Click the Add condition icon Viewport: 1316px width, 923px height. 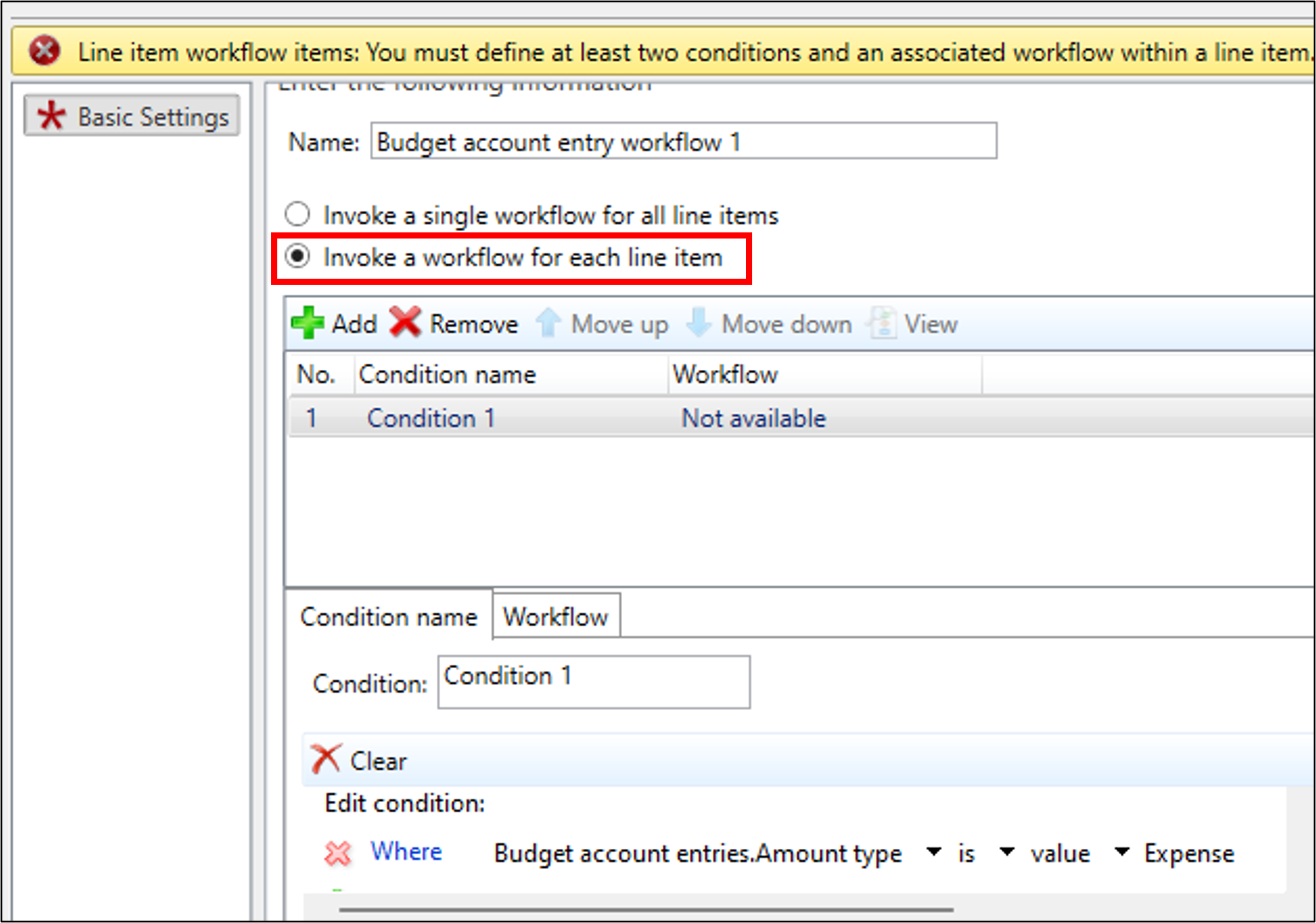click(x=309, y=323)
